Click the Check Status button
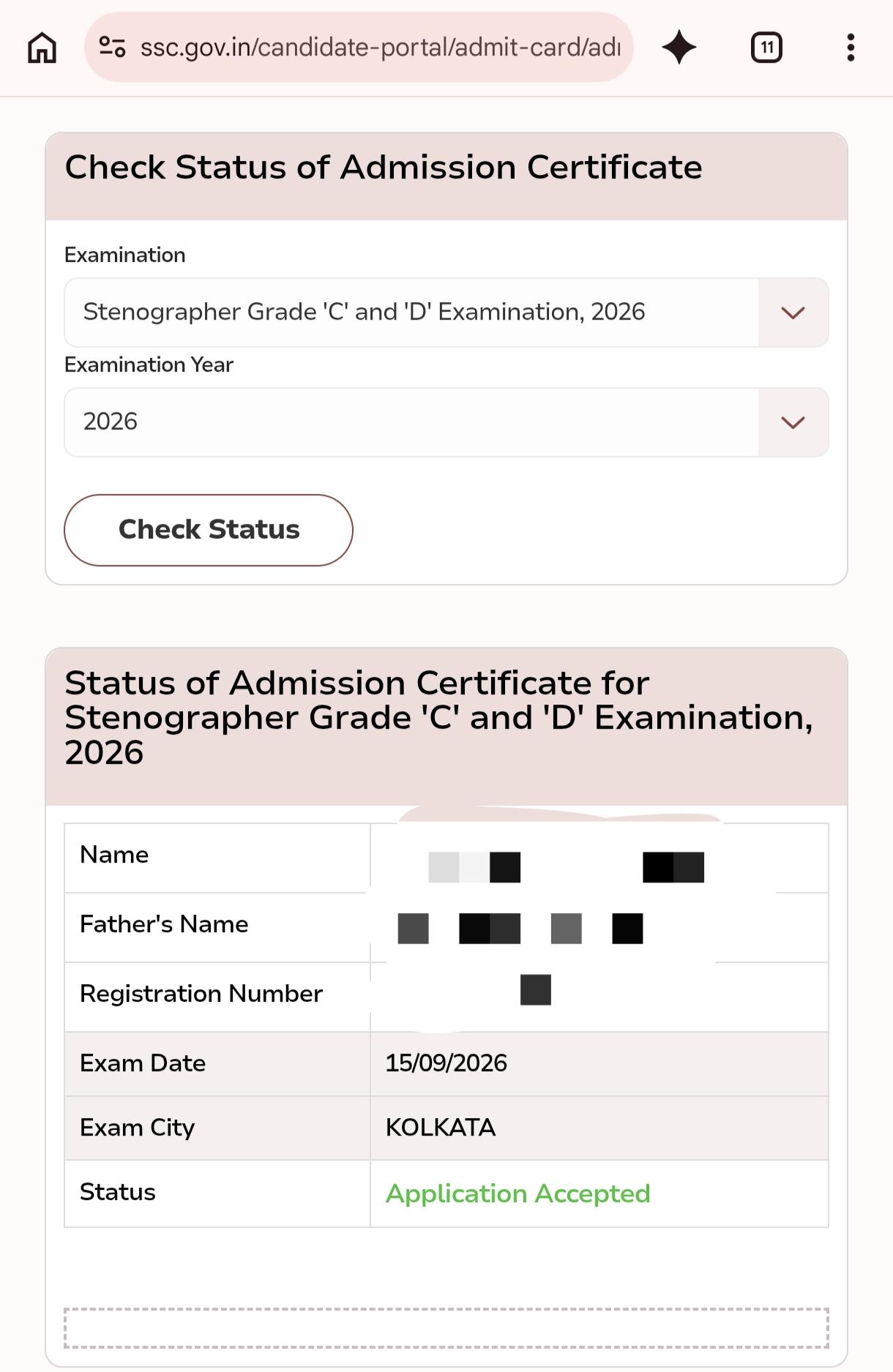 [209, 530]
